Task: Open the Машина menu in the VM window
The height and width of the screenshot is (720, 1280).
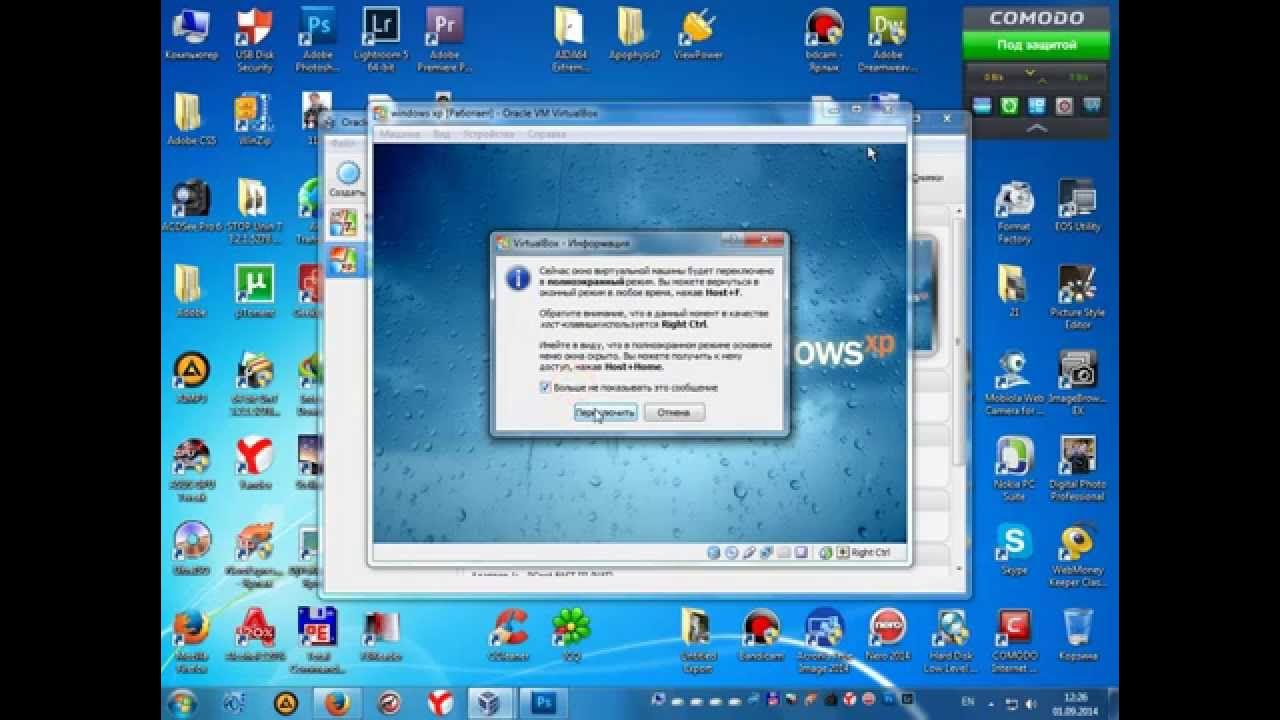Action: pyautogui.click(x=398, y=133)
